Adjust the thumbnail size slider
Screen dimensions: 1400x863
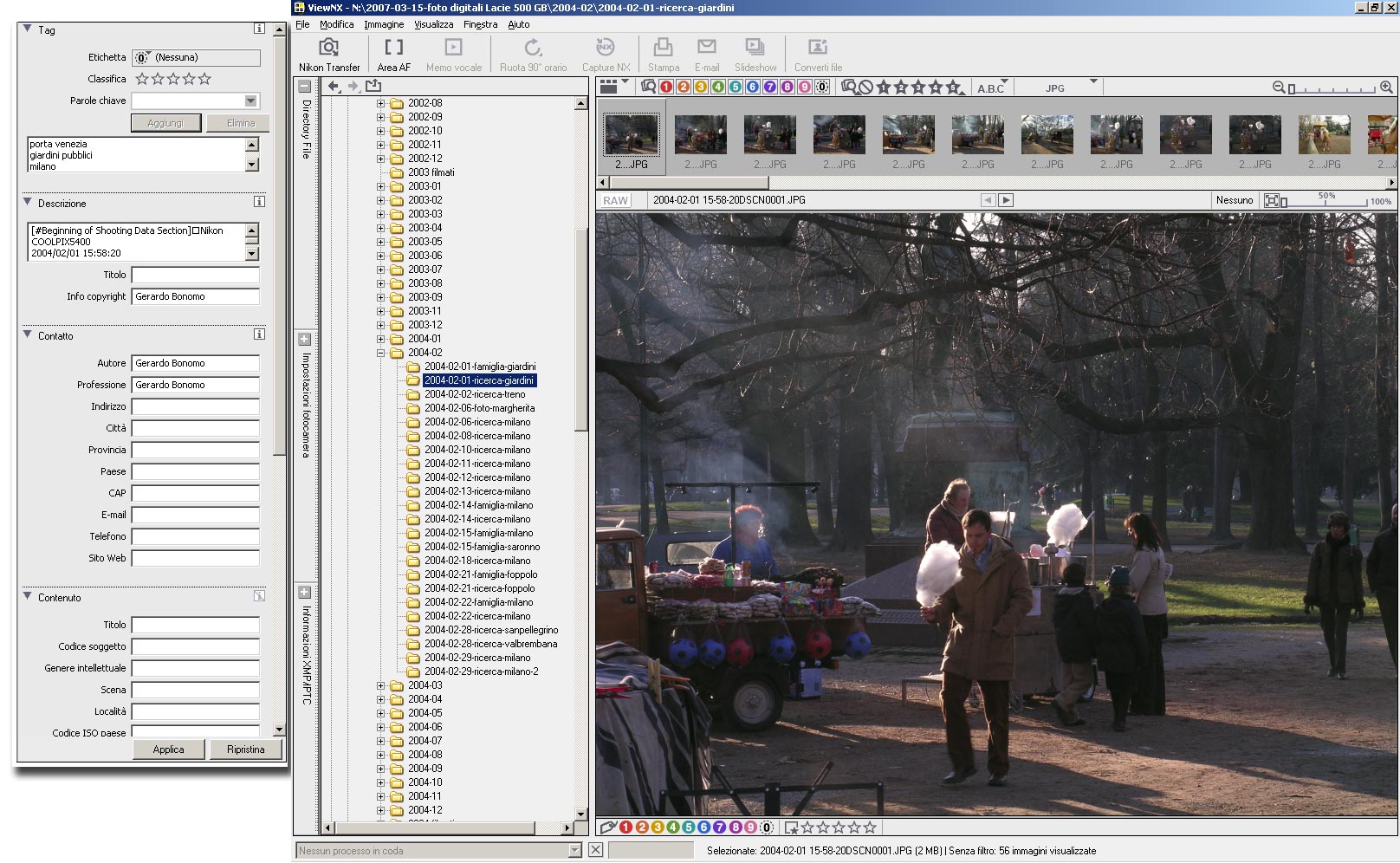(x=1332, y=88)
